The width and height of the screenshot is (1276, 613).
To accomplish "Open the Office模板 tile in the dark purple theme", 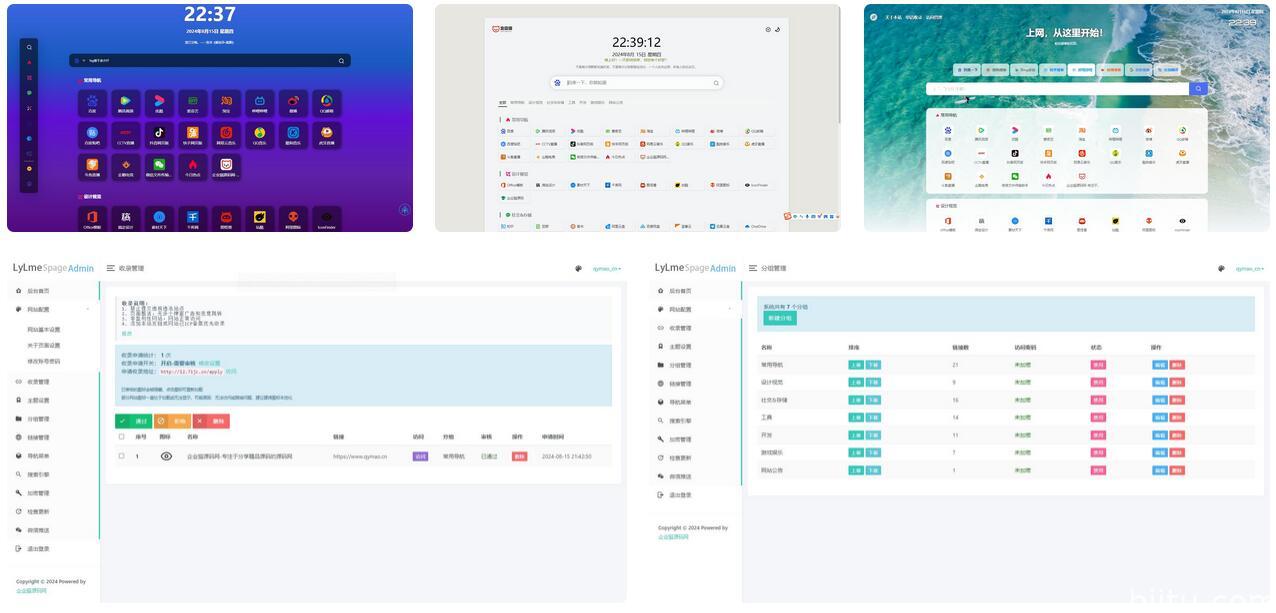I will (92, 218).
